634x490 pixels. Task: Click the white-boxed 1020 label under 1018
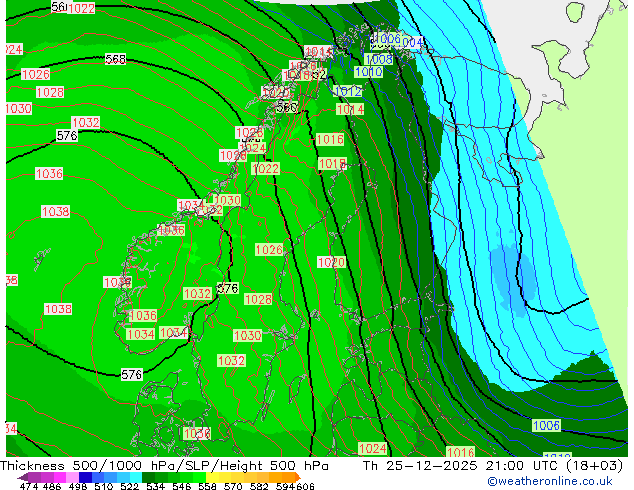click(332, 262)
